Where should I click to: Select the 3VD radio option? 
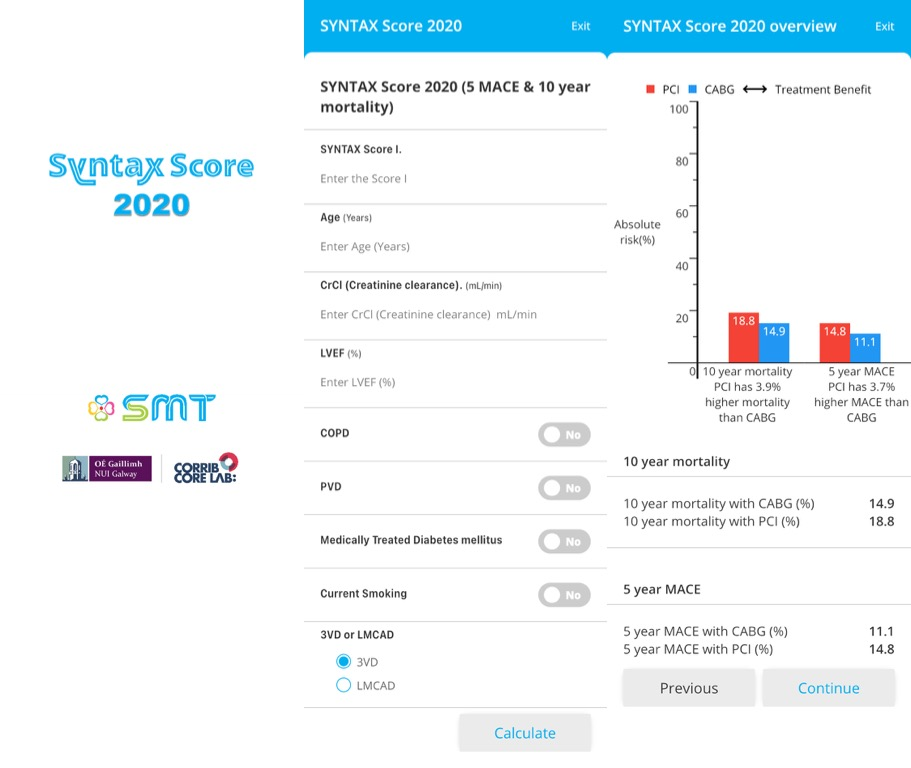344,662
